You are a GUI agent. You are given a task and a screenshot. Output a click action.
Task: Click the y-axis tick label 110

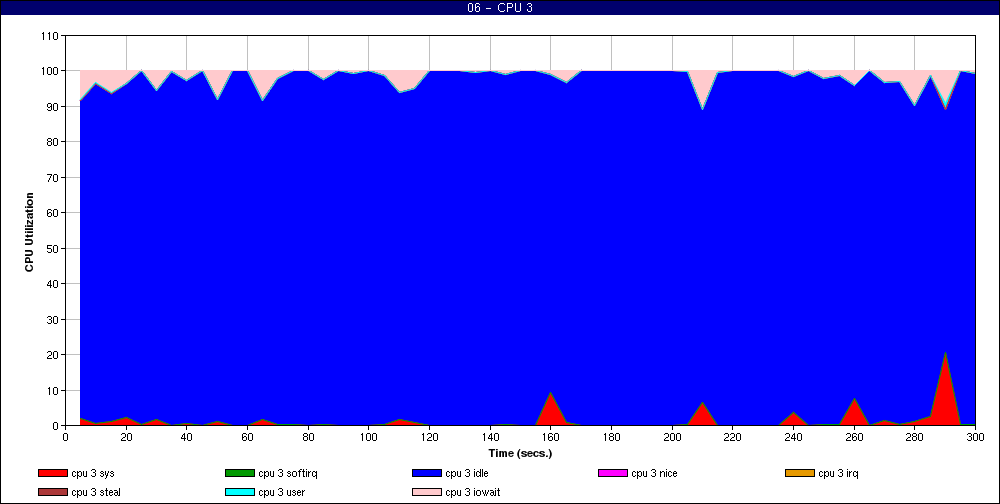(x=50, y=36)
